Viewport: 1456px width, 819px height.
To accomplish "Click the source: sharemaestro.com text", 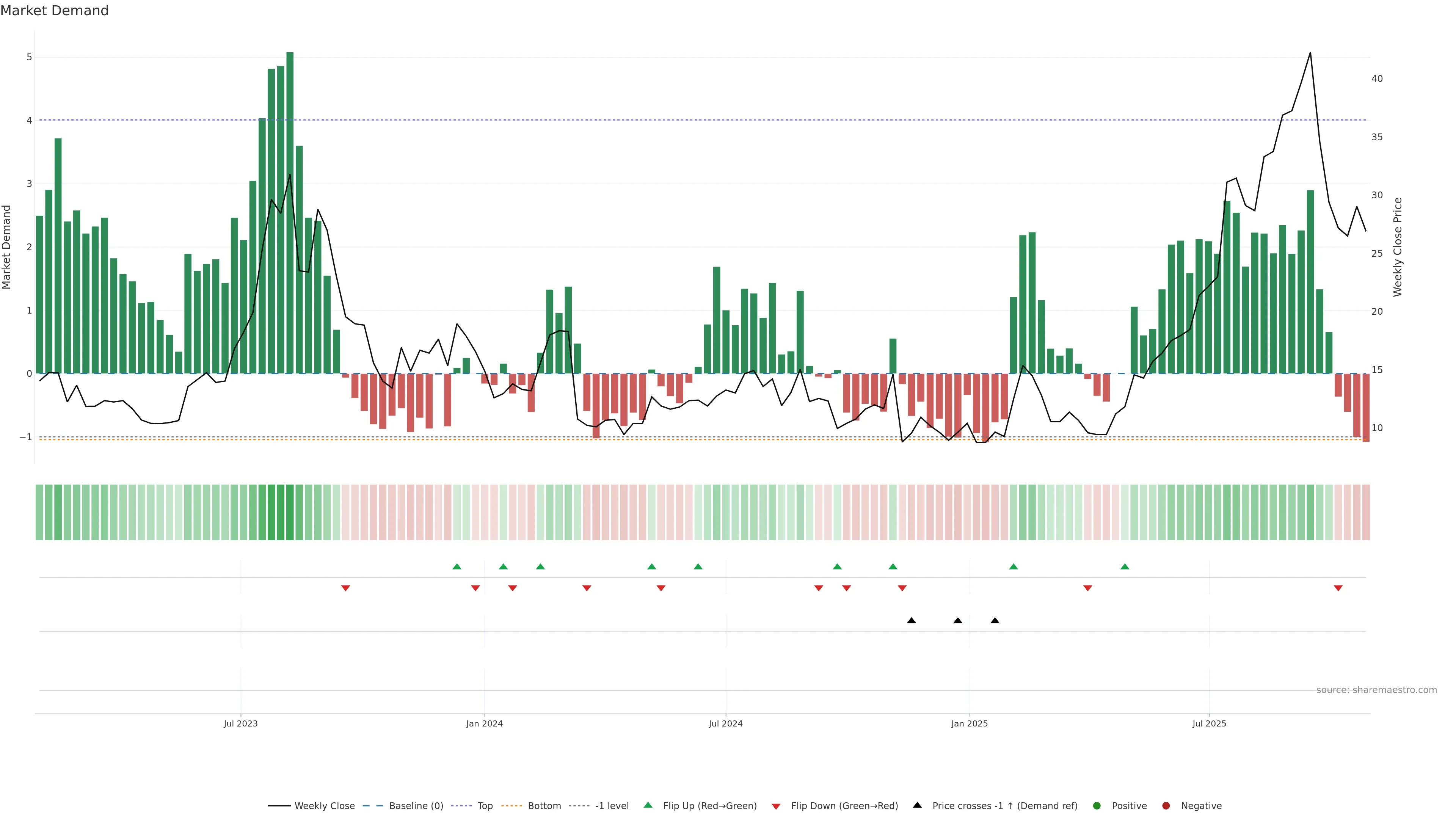I will pyautogui.click(x=1376, y=690).
